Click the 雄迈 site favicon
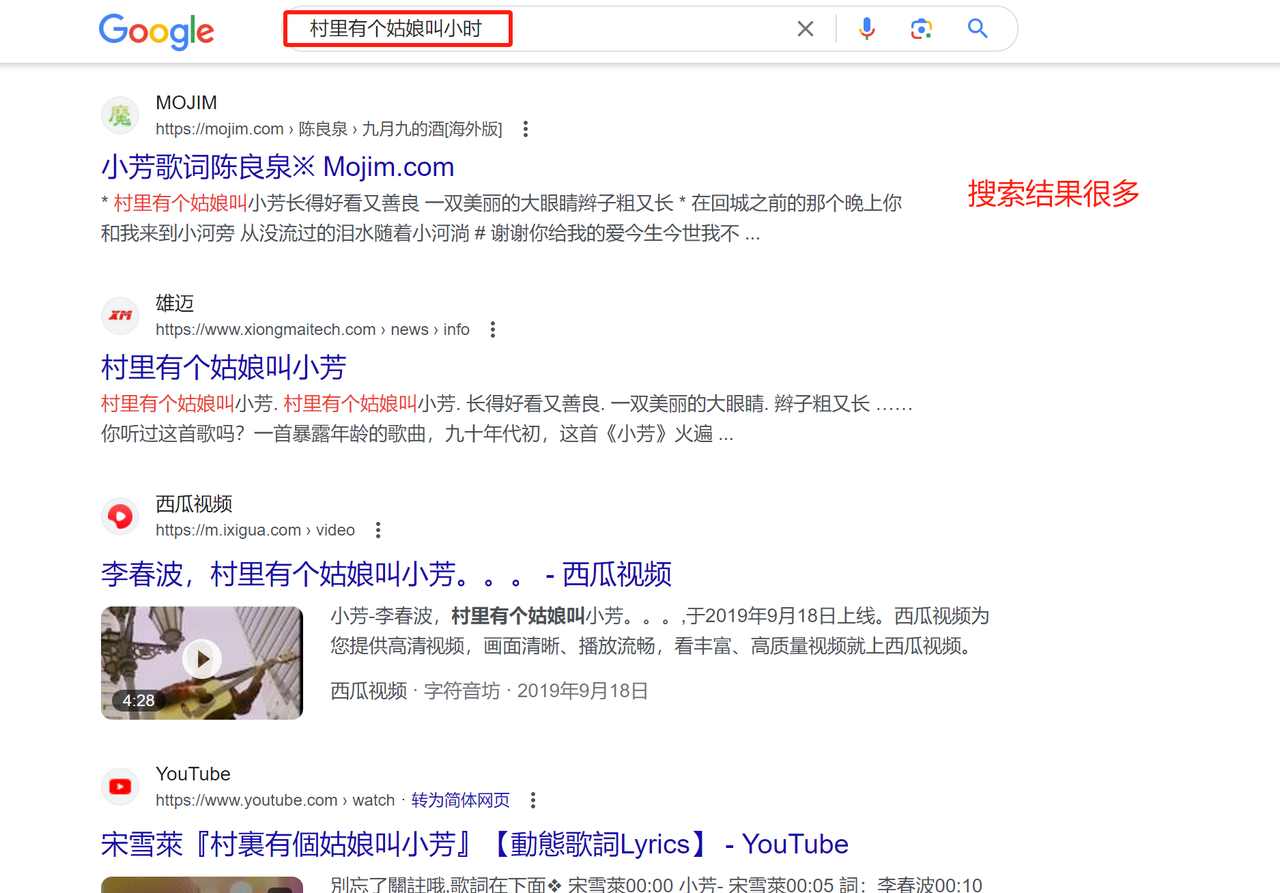Screen dimensions: 1280x893 pos(121,316)
